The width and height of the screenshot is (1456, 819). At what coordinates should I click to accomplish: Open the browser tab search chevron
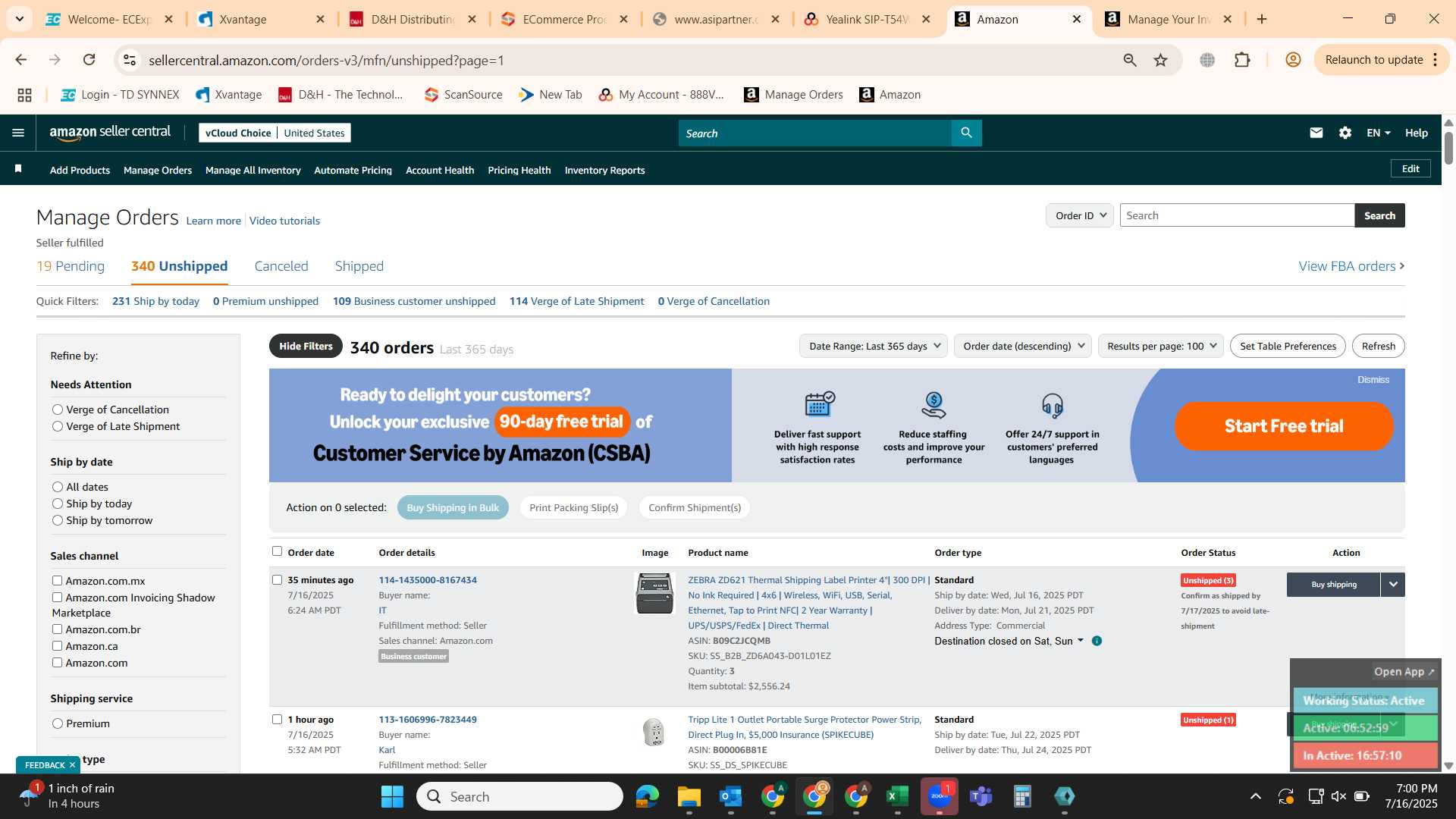(x=19, y=19)
